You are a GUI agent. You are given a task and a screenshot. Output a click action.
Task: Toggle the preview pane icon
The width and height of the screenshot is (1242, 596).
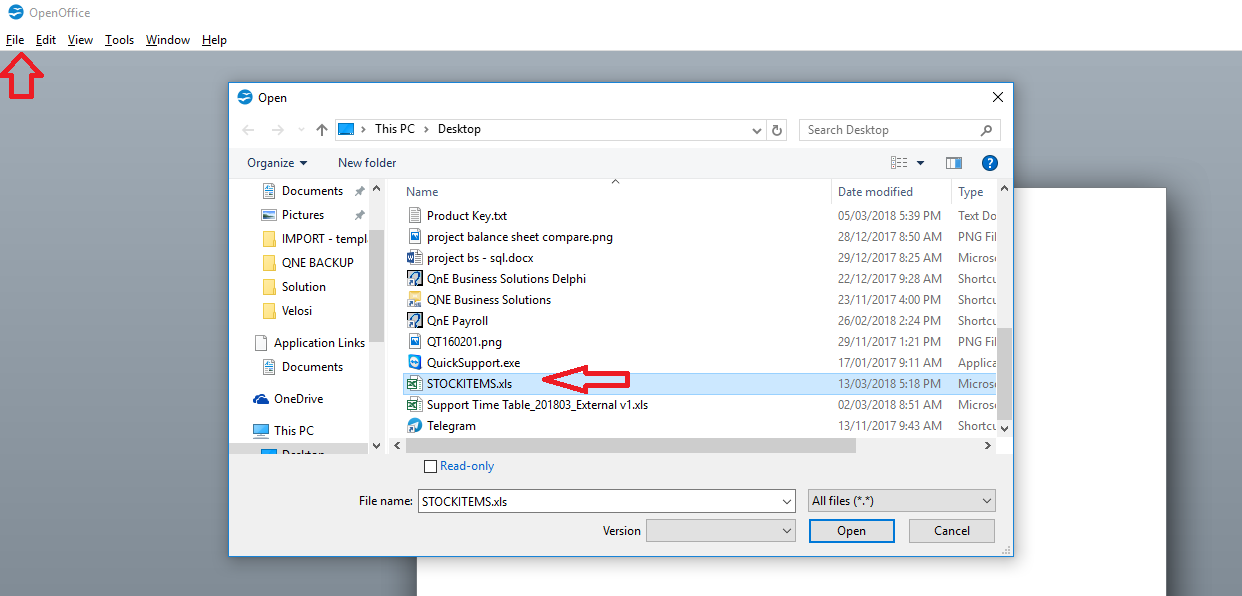point(953,163)
